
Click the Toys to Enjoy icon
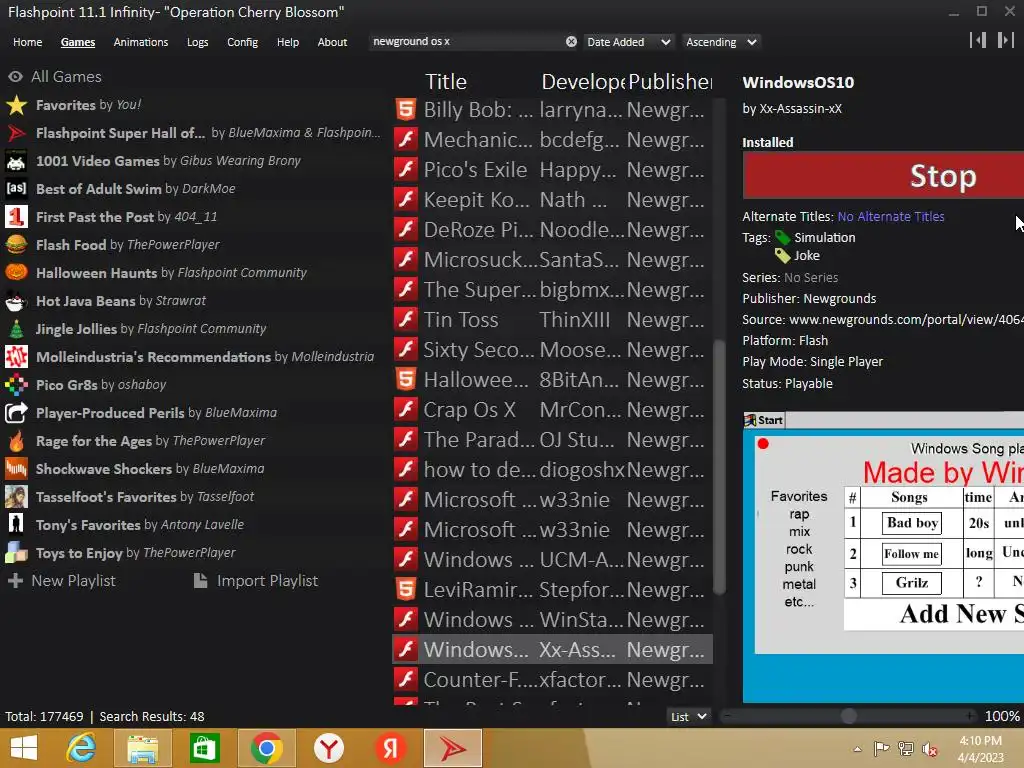[16, 552]
